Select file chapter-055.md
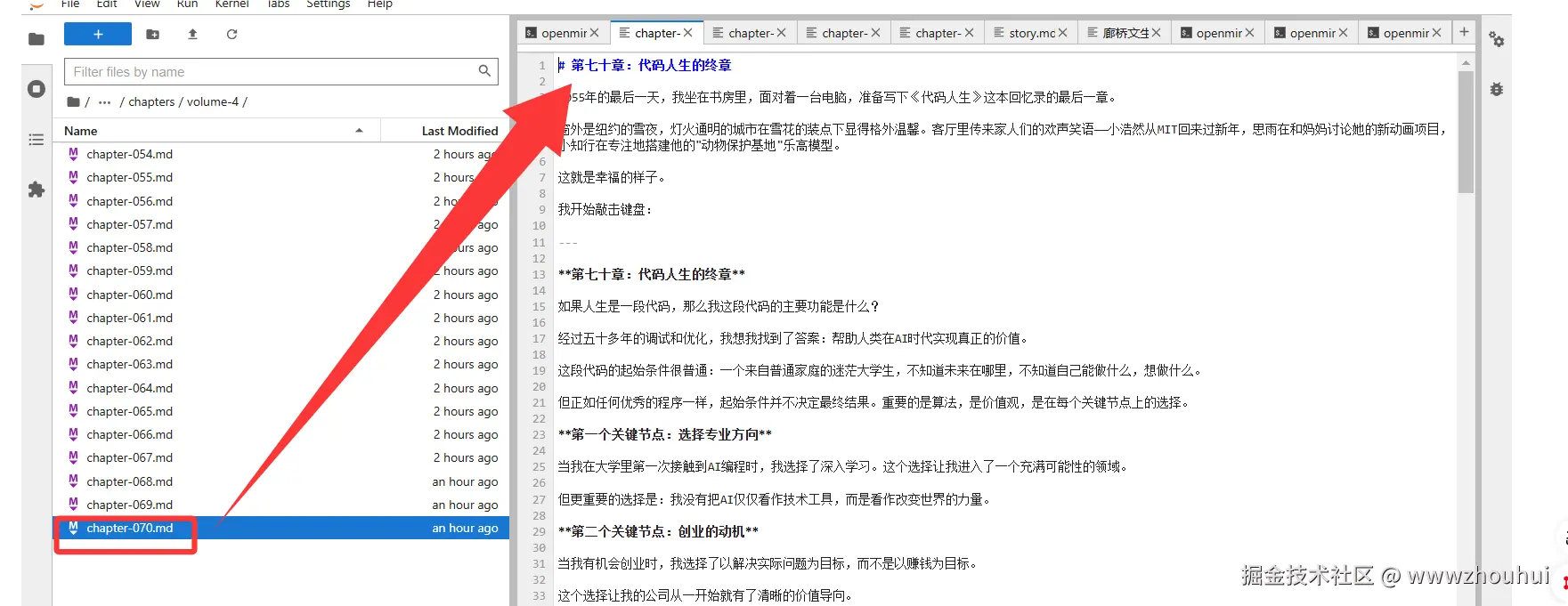The image size is (1568, 606). click(x=281, y=177)
